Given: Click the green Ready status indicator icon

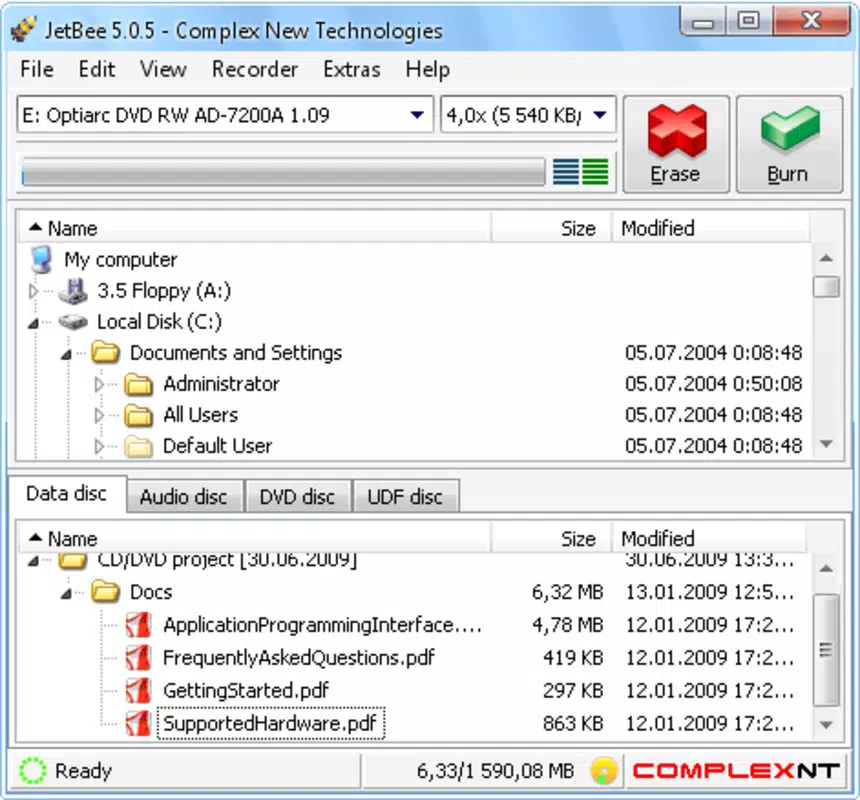Looking at the screenshot, I should (33, 770).
